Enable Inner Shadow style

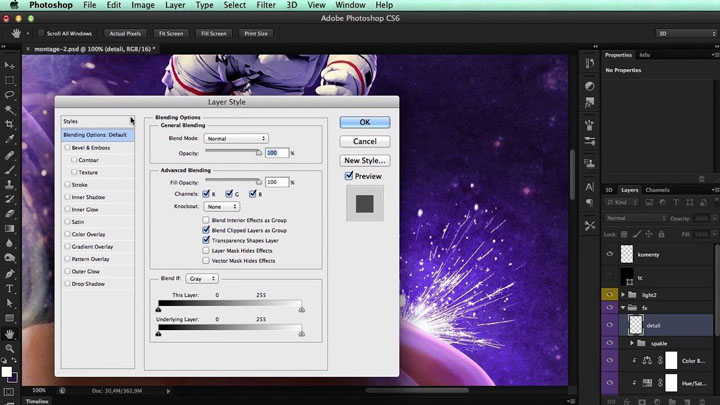coord(68,197)
